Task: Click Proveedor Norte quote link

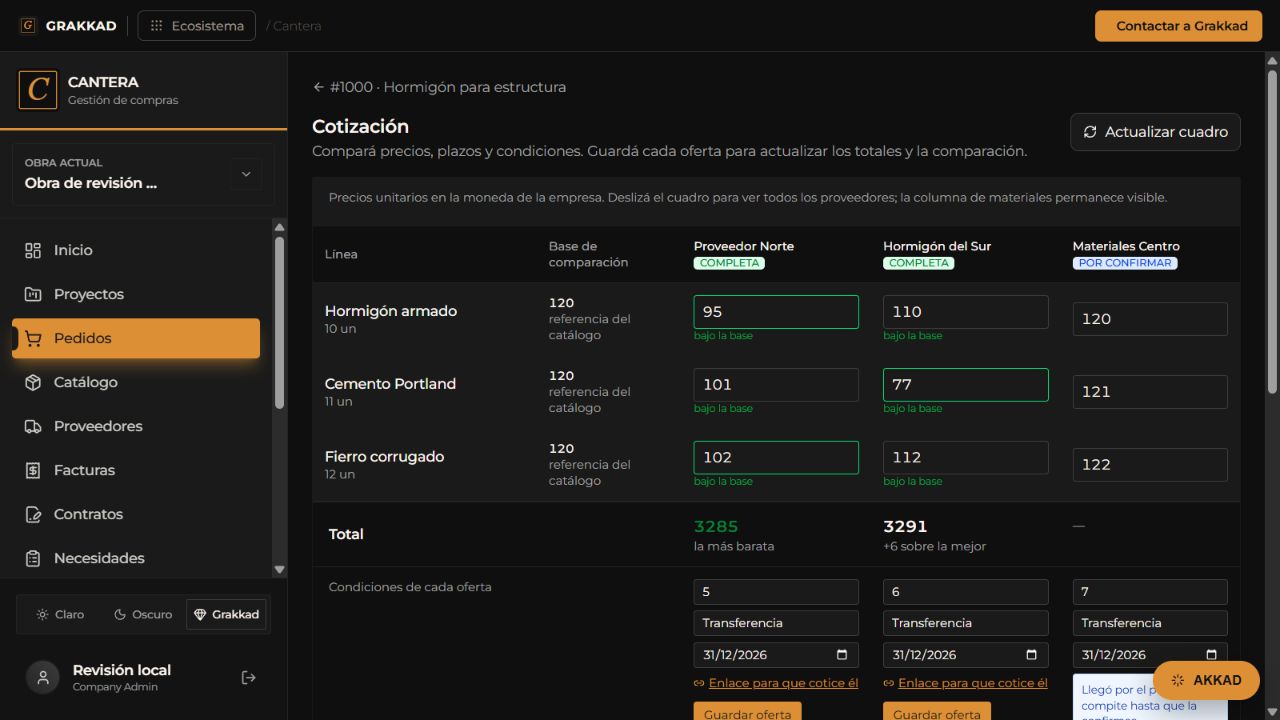Action: (776, 683)
